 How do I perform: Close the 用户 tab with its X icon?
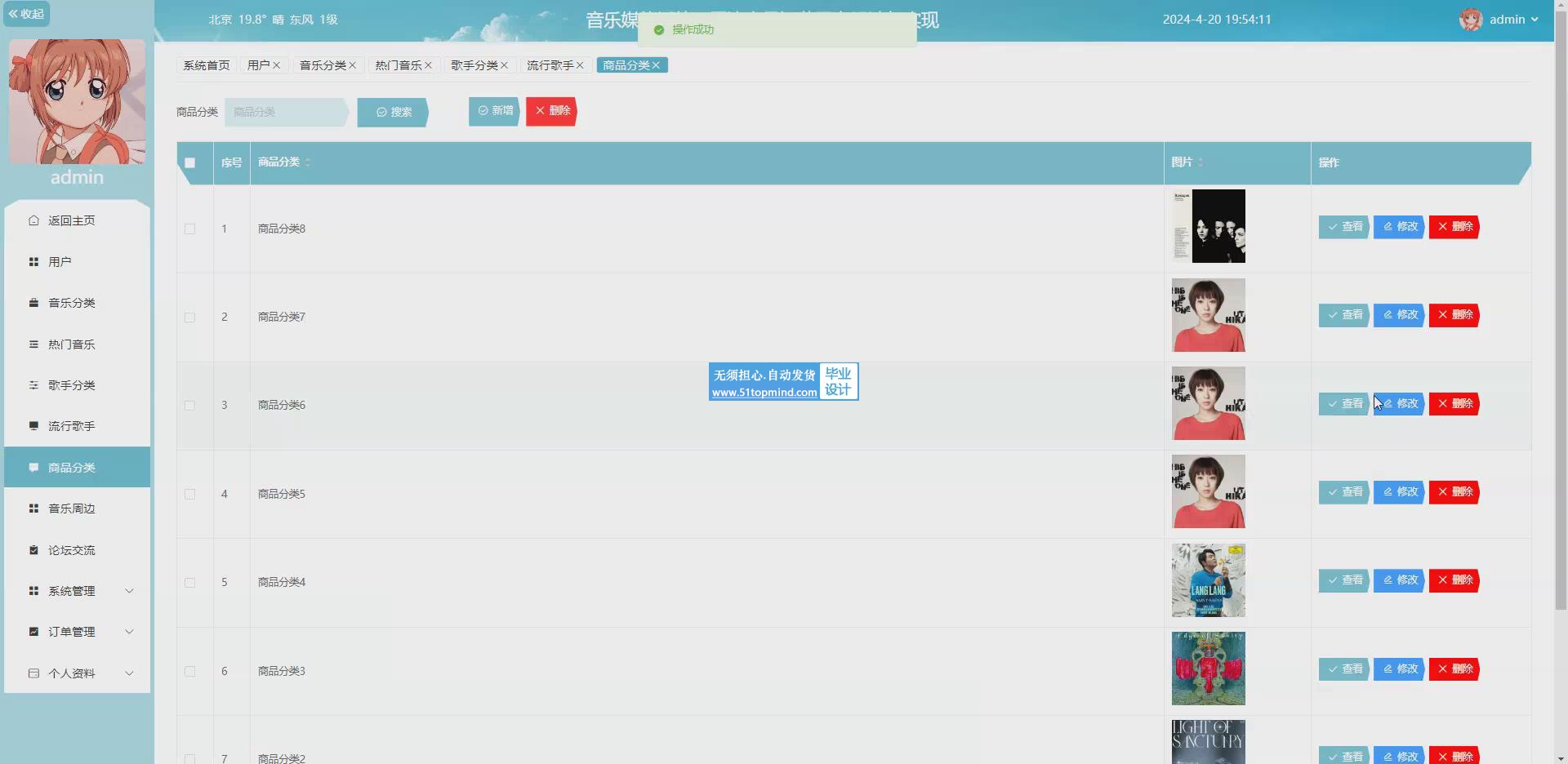(277, 65)
